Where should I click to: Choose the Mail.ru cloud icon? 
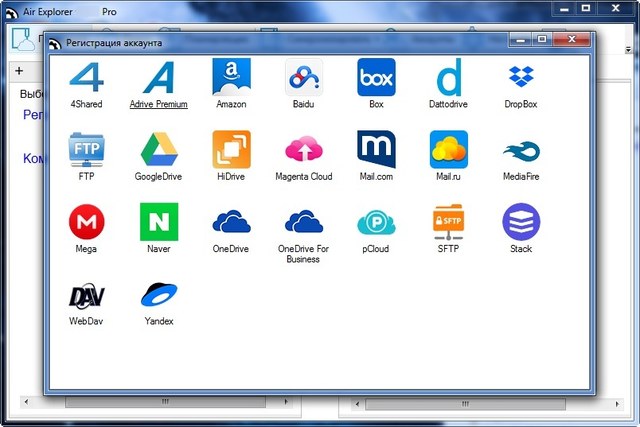449,149
